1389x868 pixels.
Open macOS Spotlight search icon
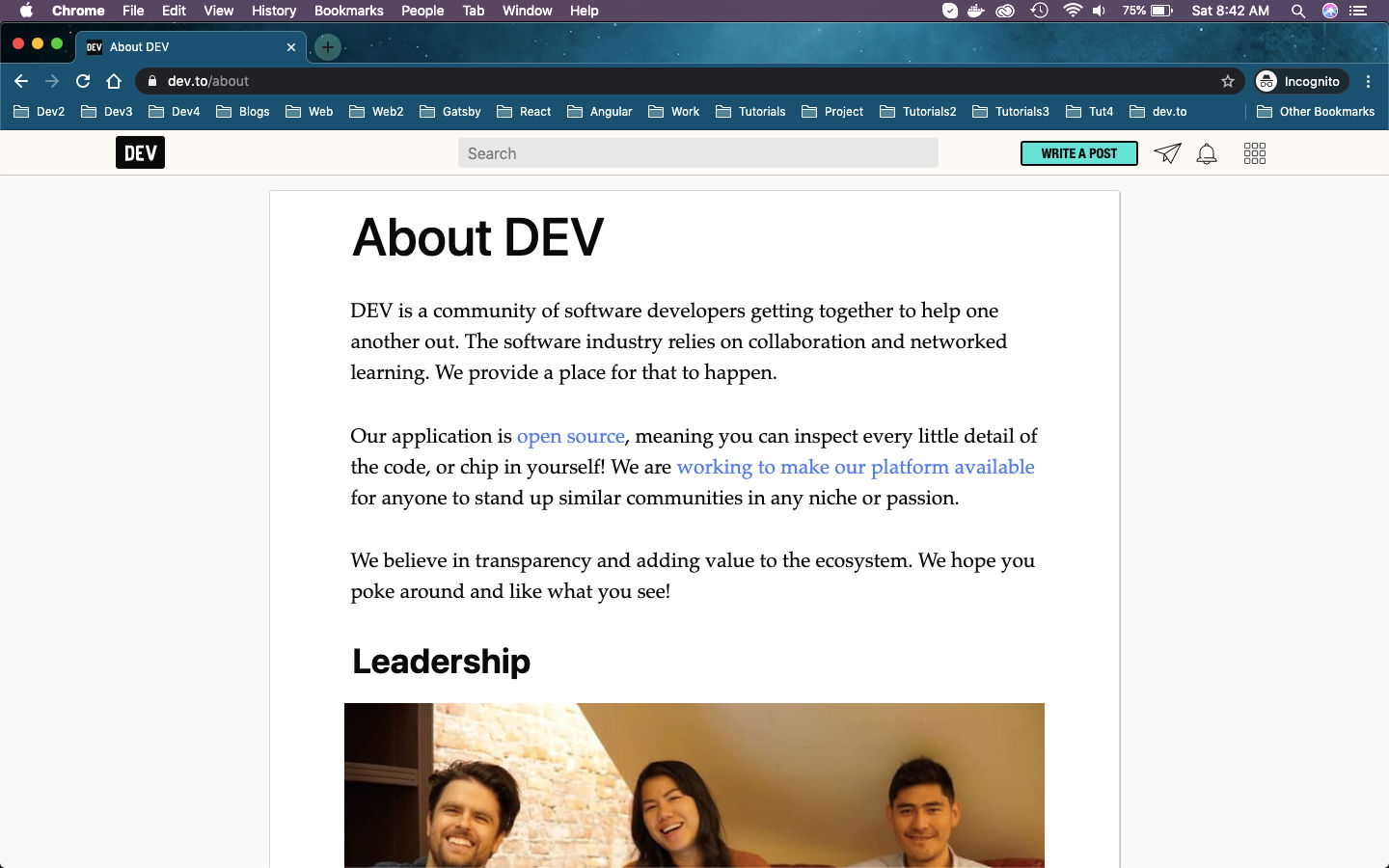click(x=1298, y=11)
